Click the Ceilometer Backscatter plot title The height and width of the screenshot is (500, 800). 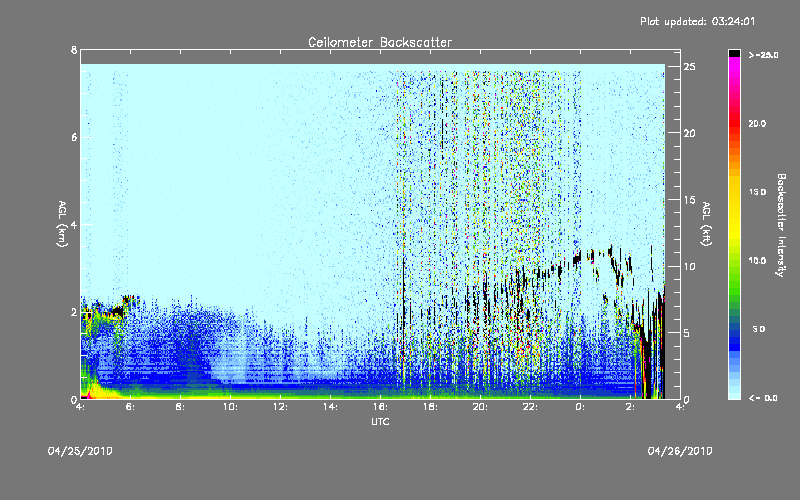(x=380, y=42)
